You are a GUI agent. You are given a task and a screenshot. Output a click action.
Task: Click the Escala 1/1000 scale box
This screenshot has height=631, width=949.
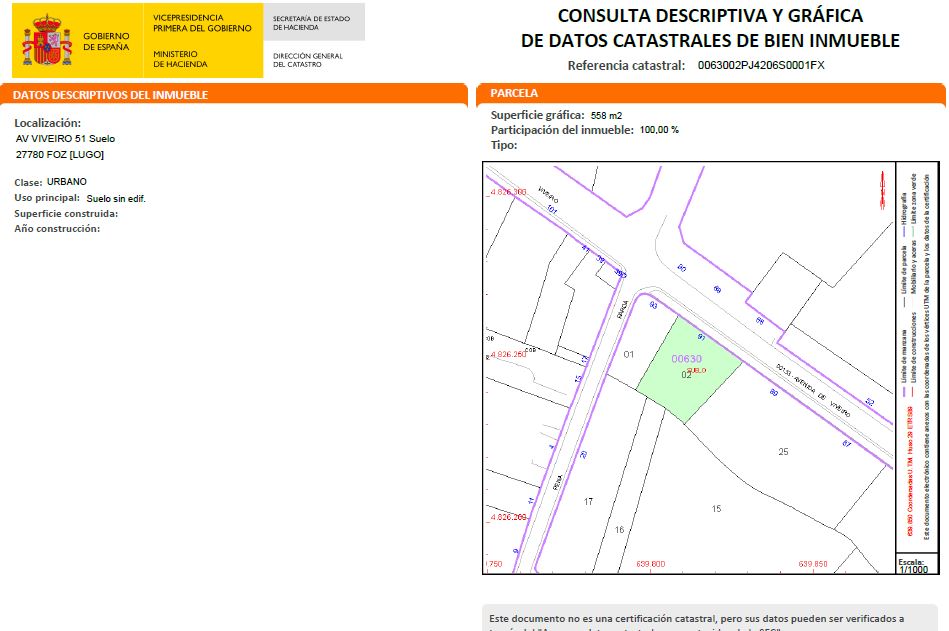(x=912, y=565)
